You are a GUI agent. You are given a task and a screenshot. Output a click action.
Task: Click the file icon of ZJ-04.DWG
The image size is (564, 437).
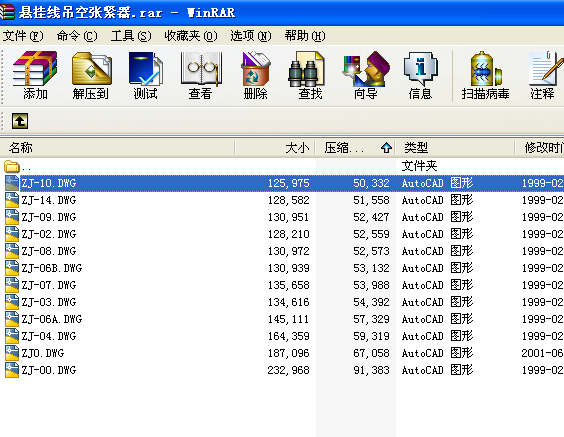click(x=12, y=336)
